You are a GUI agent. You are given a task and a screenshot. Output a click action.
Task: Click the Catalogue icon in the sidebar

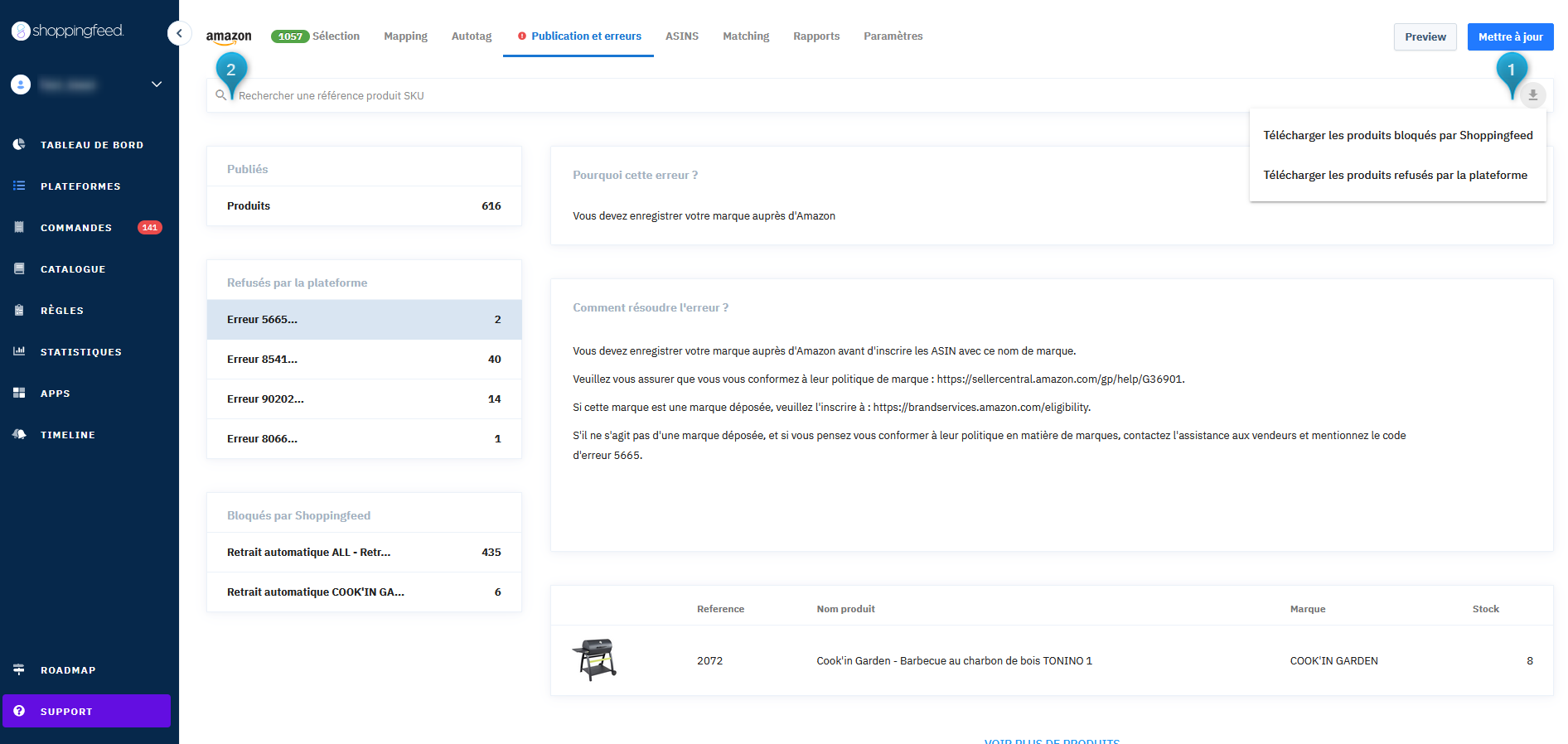tap(19, 268)
